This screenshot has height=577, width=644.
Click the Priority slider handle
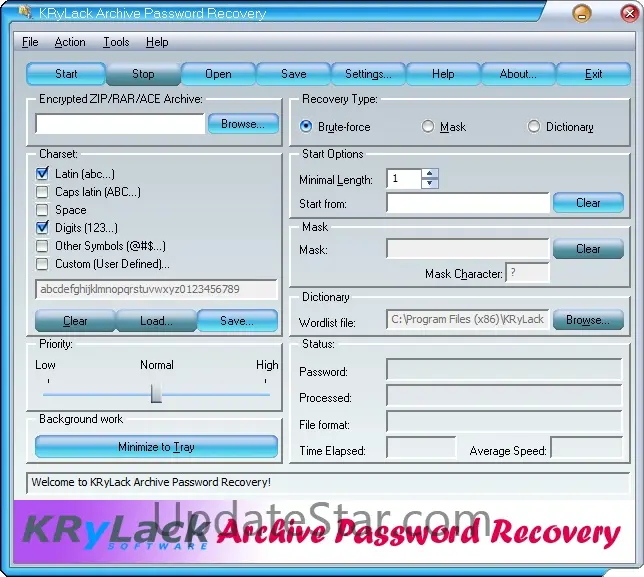coord(156,393)
